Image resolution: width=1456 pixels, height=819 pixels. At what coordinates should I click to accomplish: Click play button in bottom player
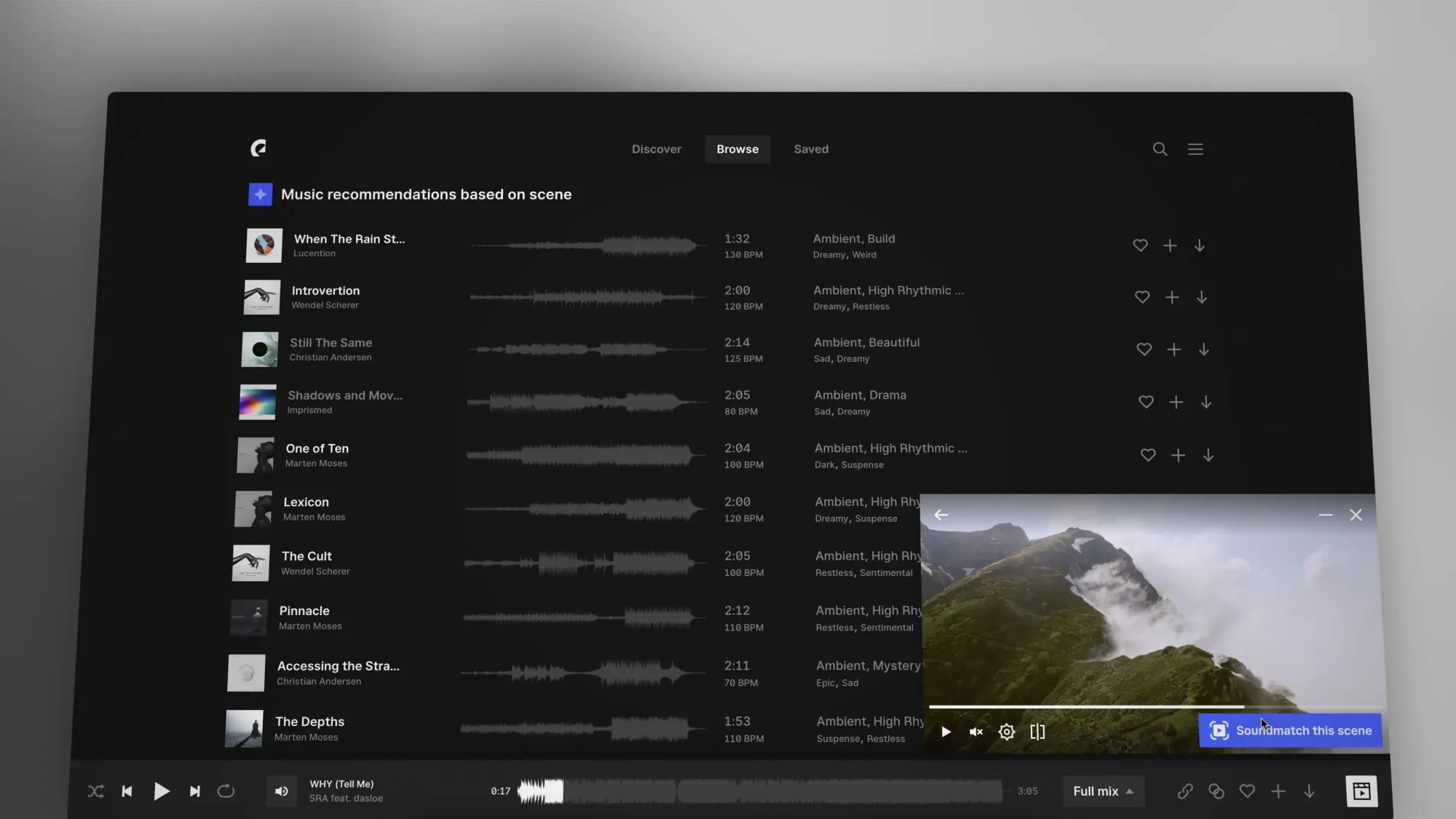coord(162,791)
